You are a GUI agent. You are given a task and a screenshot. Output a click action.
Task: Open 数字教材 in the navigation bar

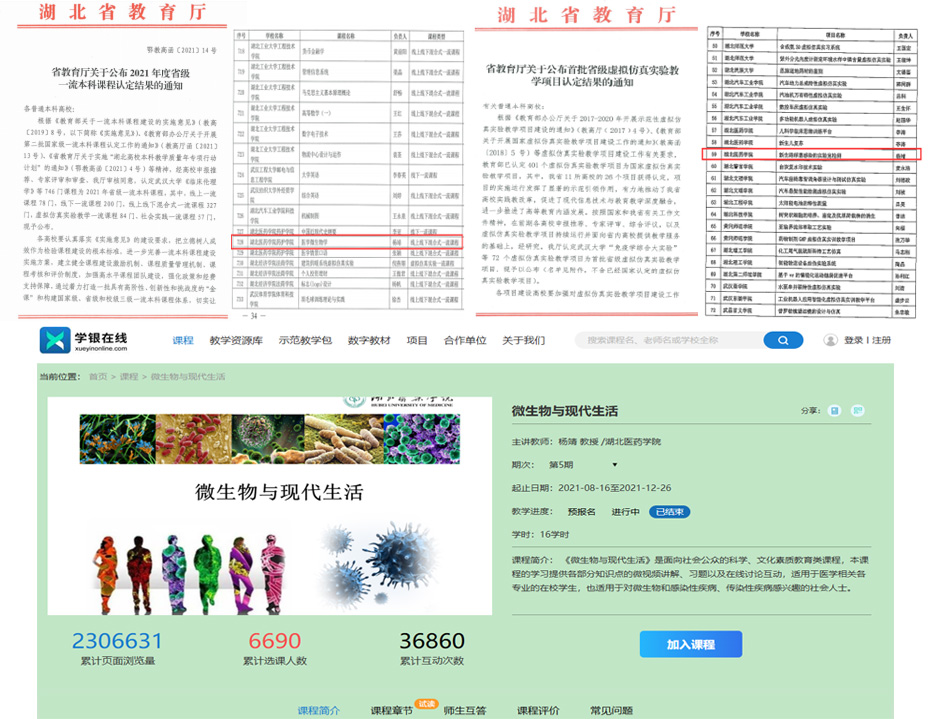[369, 341]
